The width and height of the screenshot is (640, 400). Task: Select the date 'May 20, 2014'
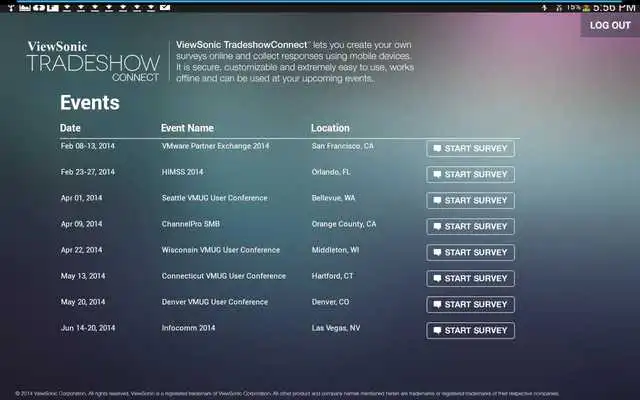tap(83, 302)
